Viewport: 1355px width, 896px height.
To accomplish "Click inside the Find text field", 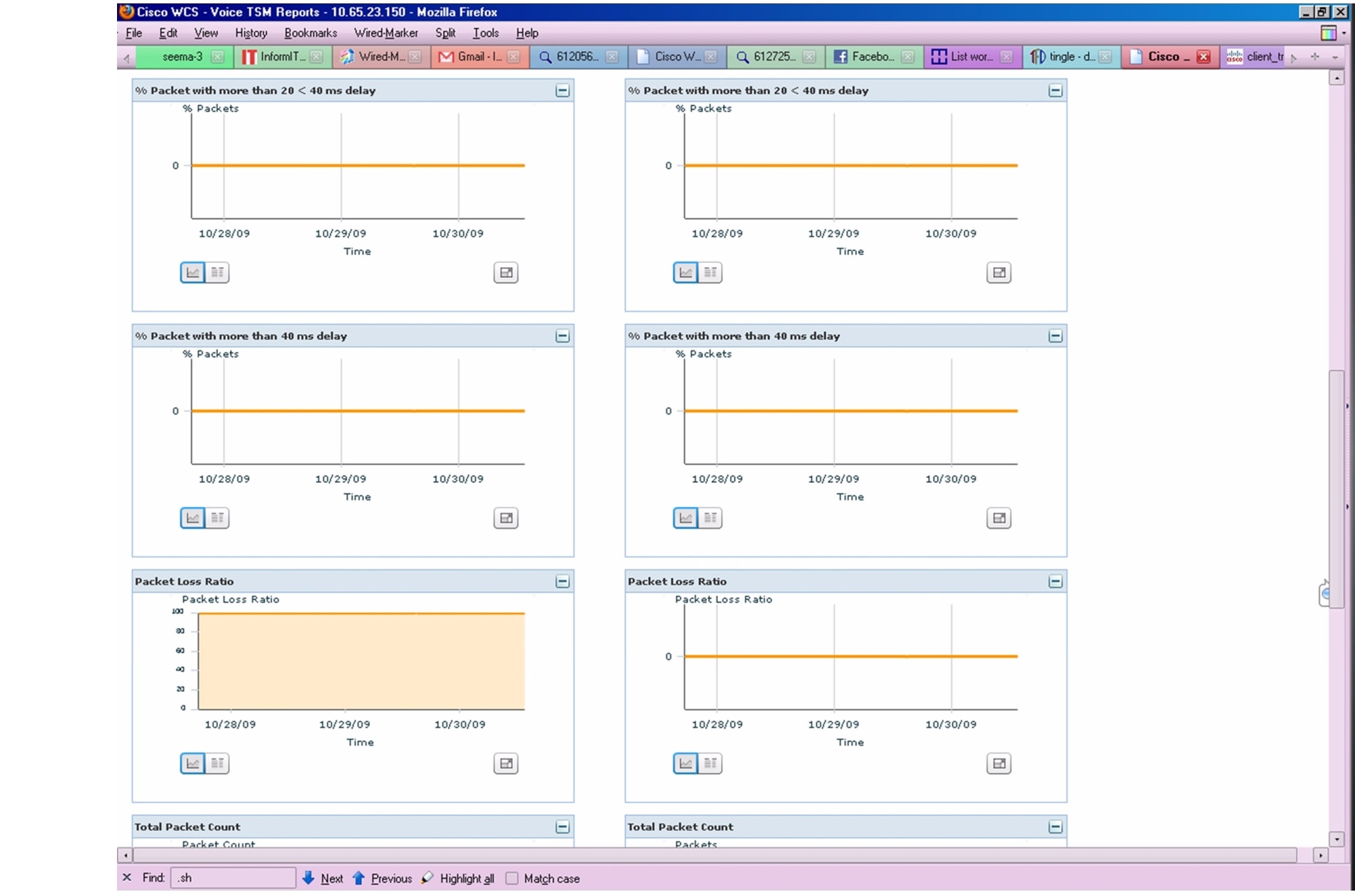I will coord(233,877).
